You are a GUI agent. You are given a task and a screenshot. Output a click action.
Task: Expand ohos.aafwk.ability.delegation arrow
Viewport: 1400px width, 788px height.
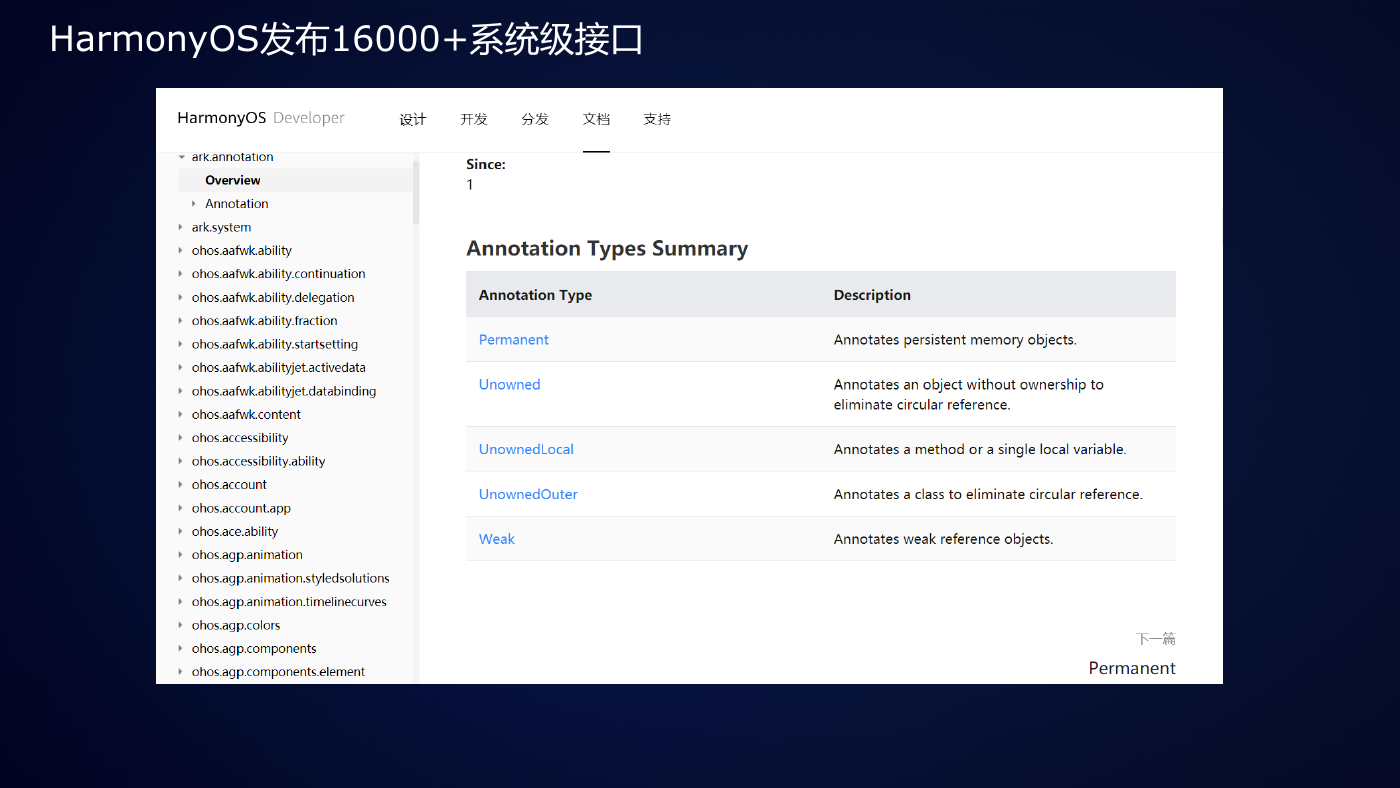pos(181,298)
